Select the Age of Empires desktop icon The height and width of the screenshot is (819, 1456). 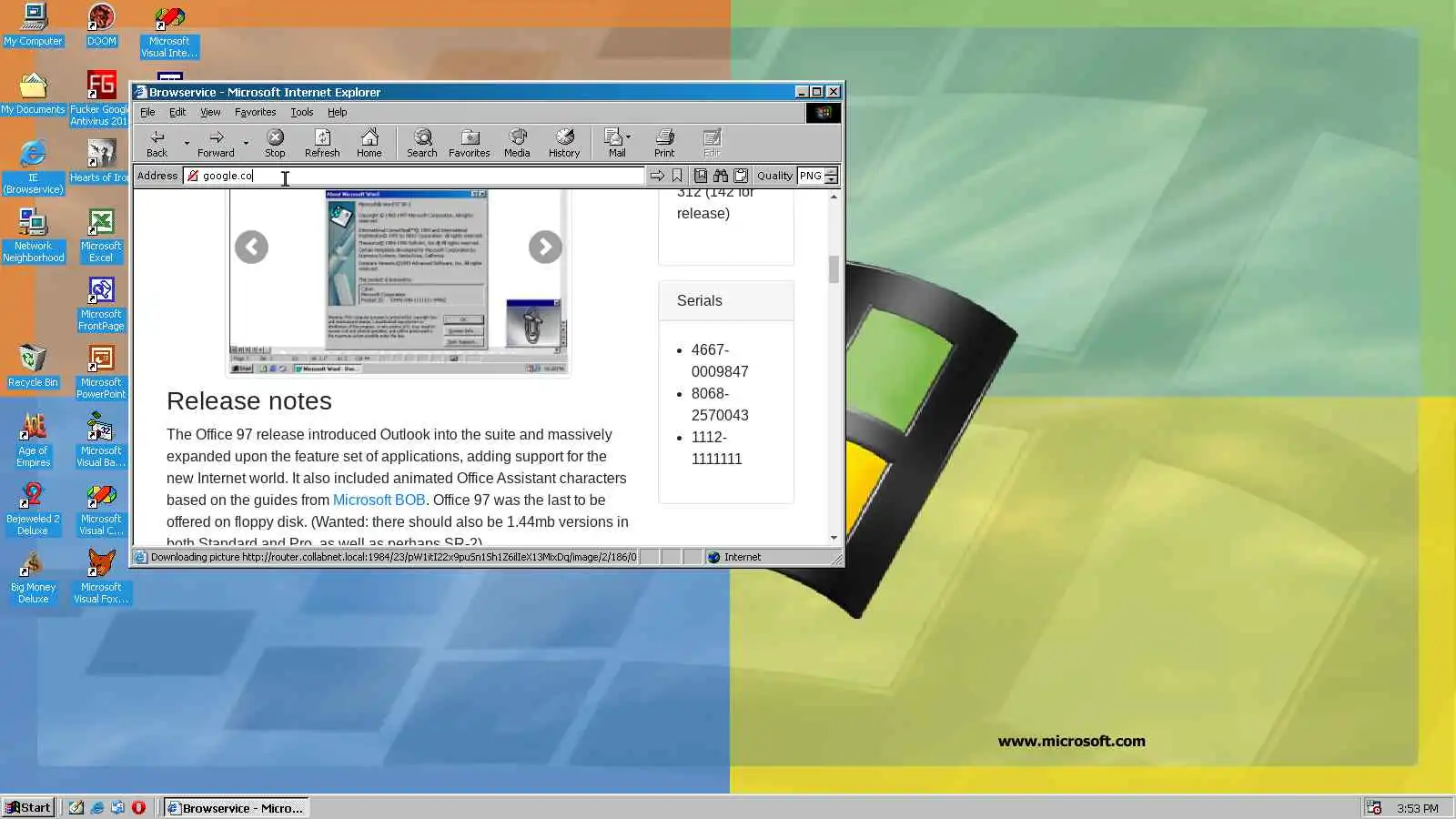pyautogui.click(x=33, y=440)
